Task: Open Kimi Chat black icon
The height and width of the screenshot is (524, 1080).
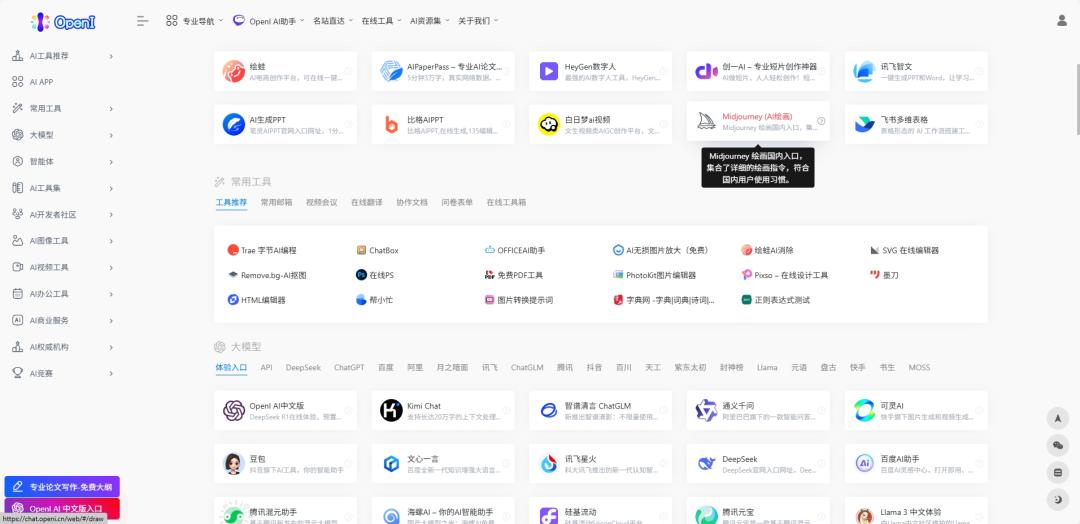Action: (x=391, y=410)
